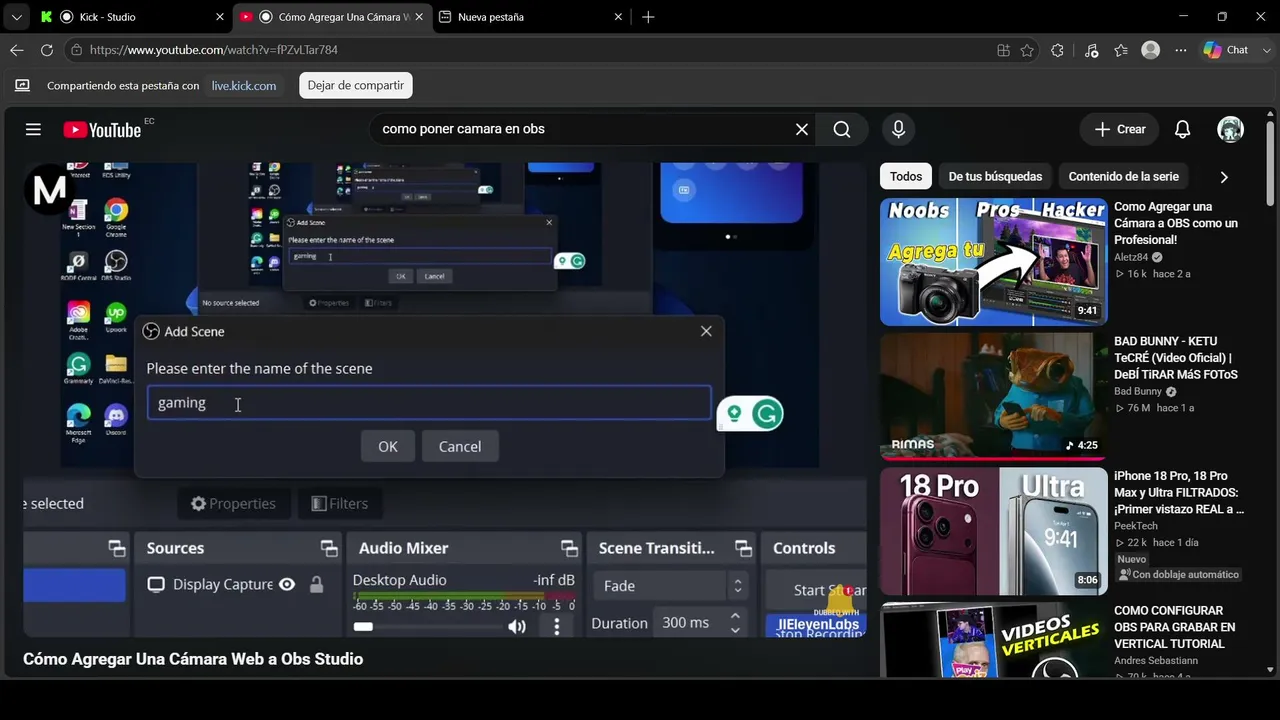Go to YouTube home via logo

click(x=102, y=130)
